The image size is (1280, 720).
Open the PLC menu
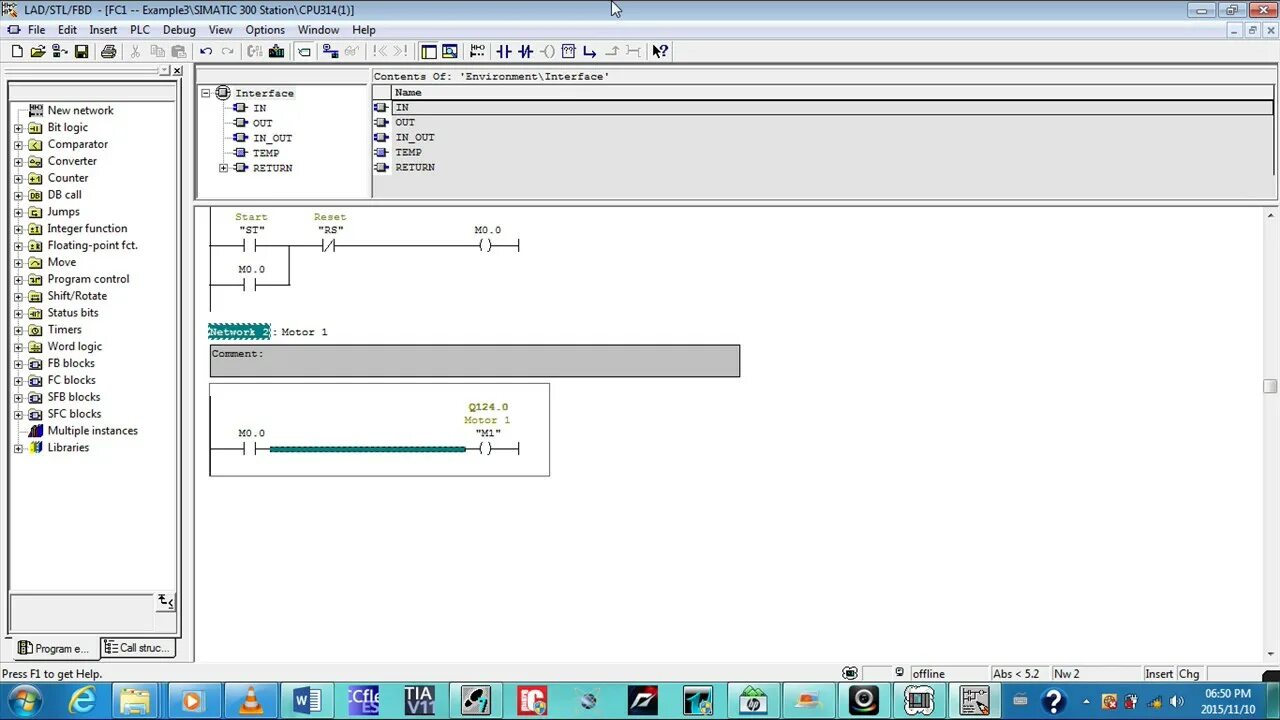click(140, 30)
